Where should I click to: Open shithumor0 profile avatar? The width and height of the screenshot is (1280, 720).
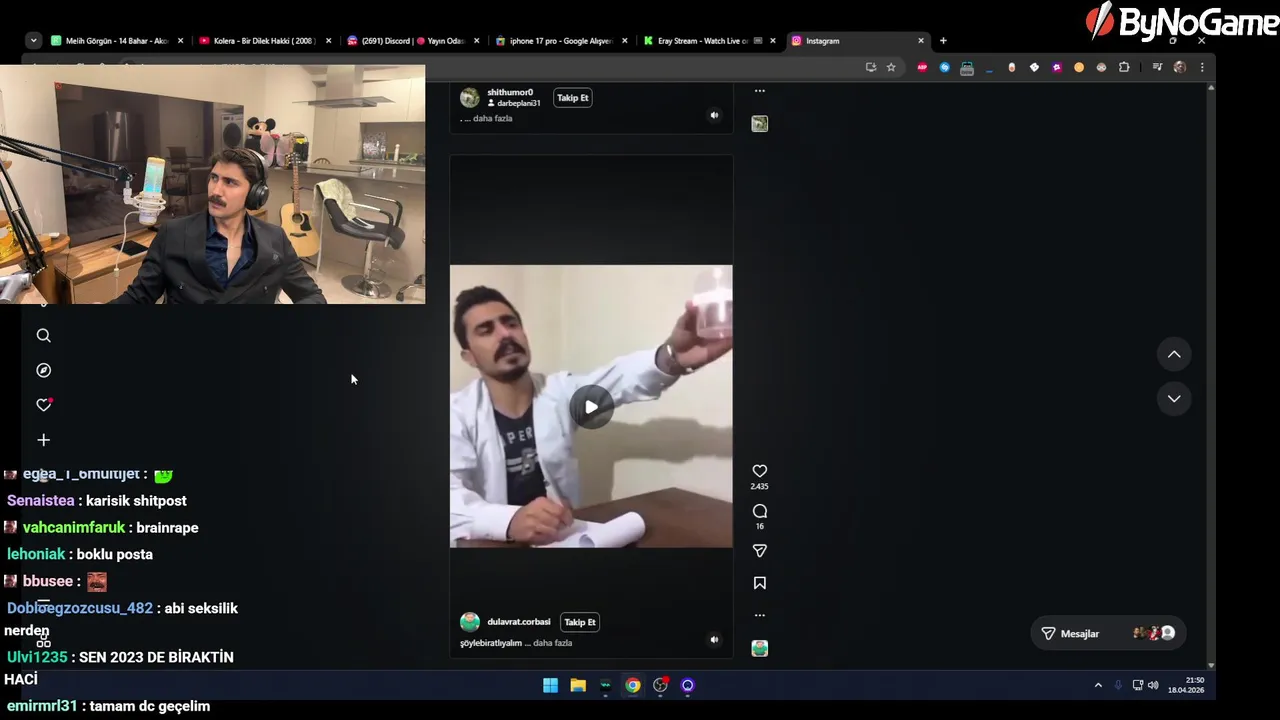(470, 97)
